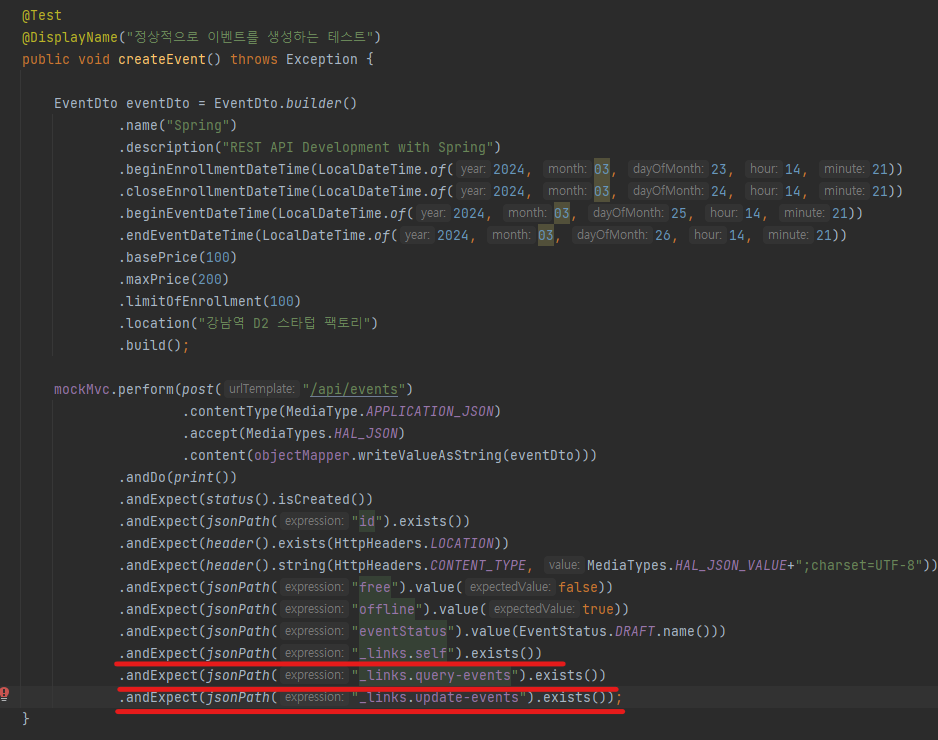Click the red error lightbulb gutter icon

point(5,694)
